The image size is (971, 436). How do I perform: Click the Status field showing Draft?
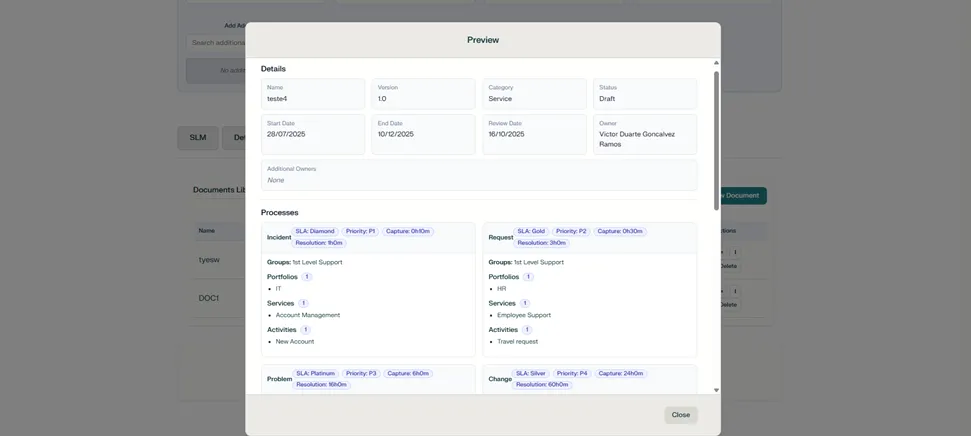coord(645,94)
